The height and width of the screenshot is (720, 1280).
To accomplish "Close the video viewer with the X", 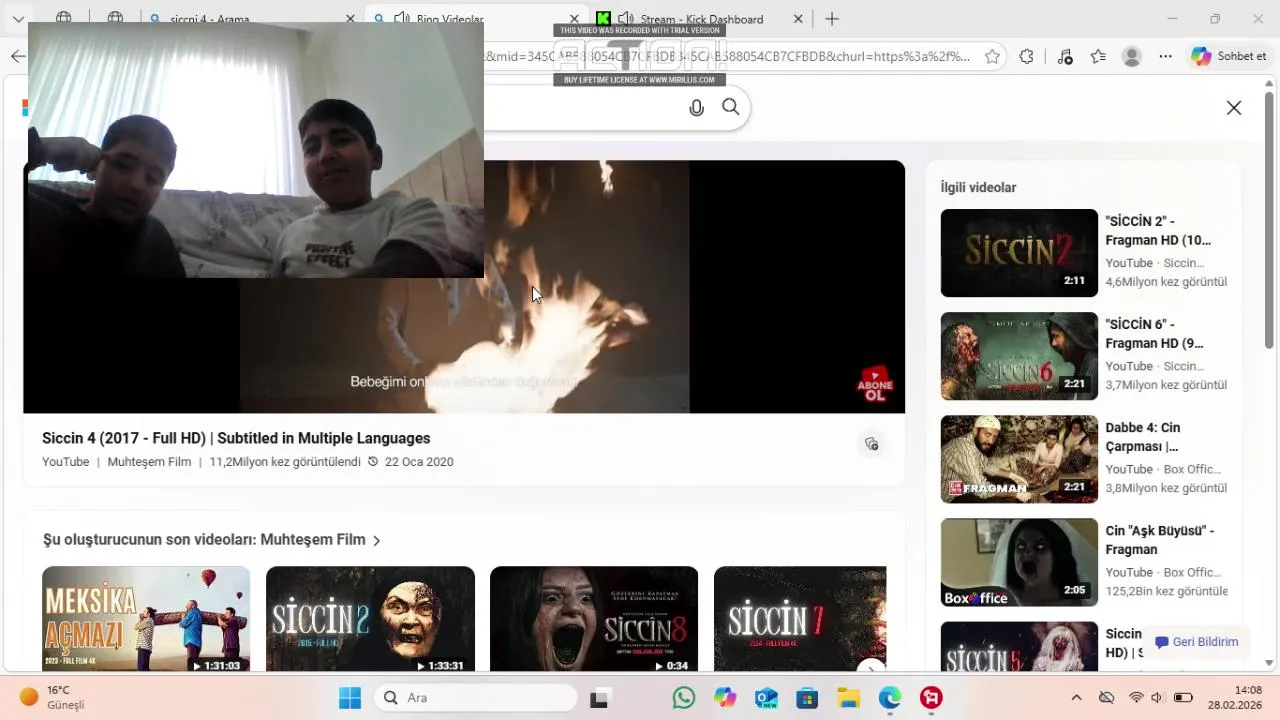I will coord(1234,108).
